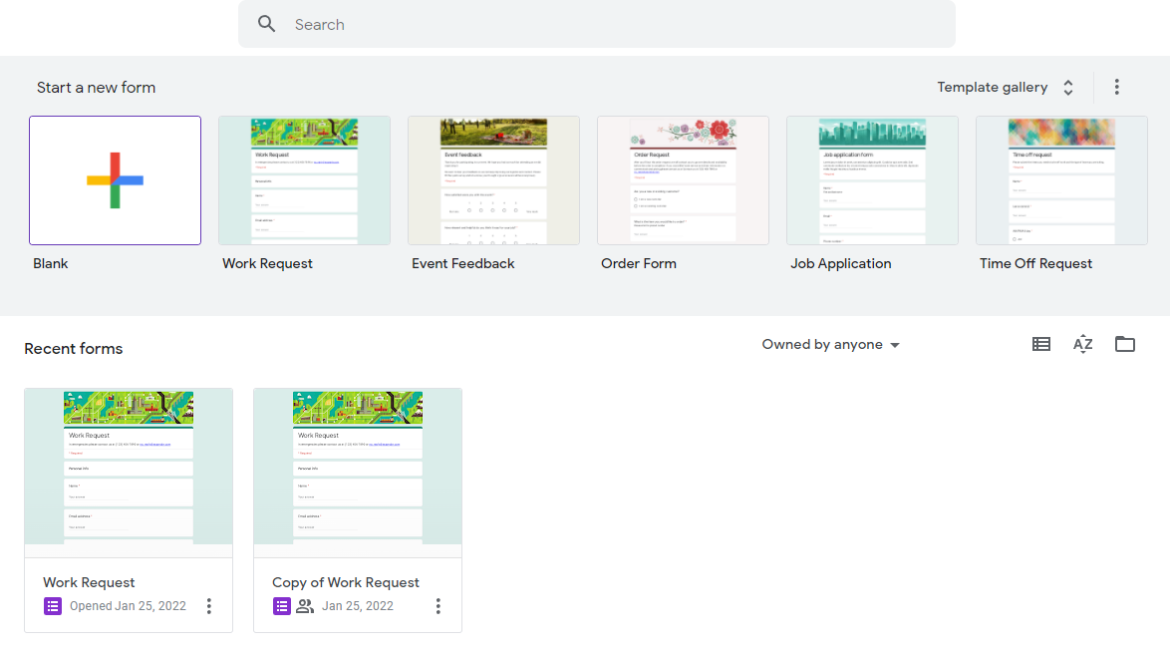Click the Blank template label
1170x658 pixels.
coord(50,263)
